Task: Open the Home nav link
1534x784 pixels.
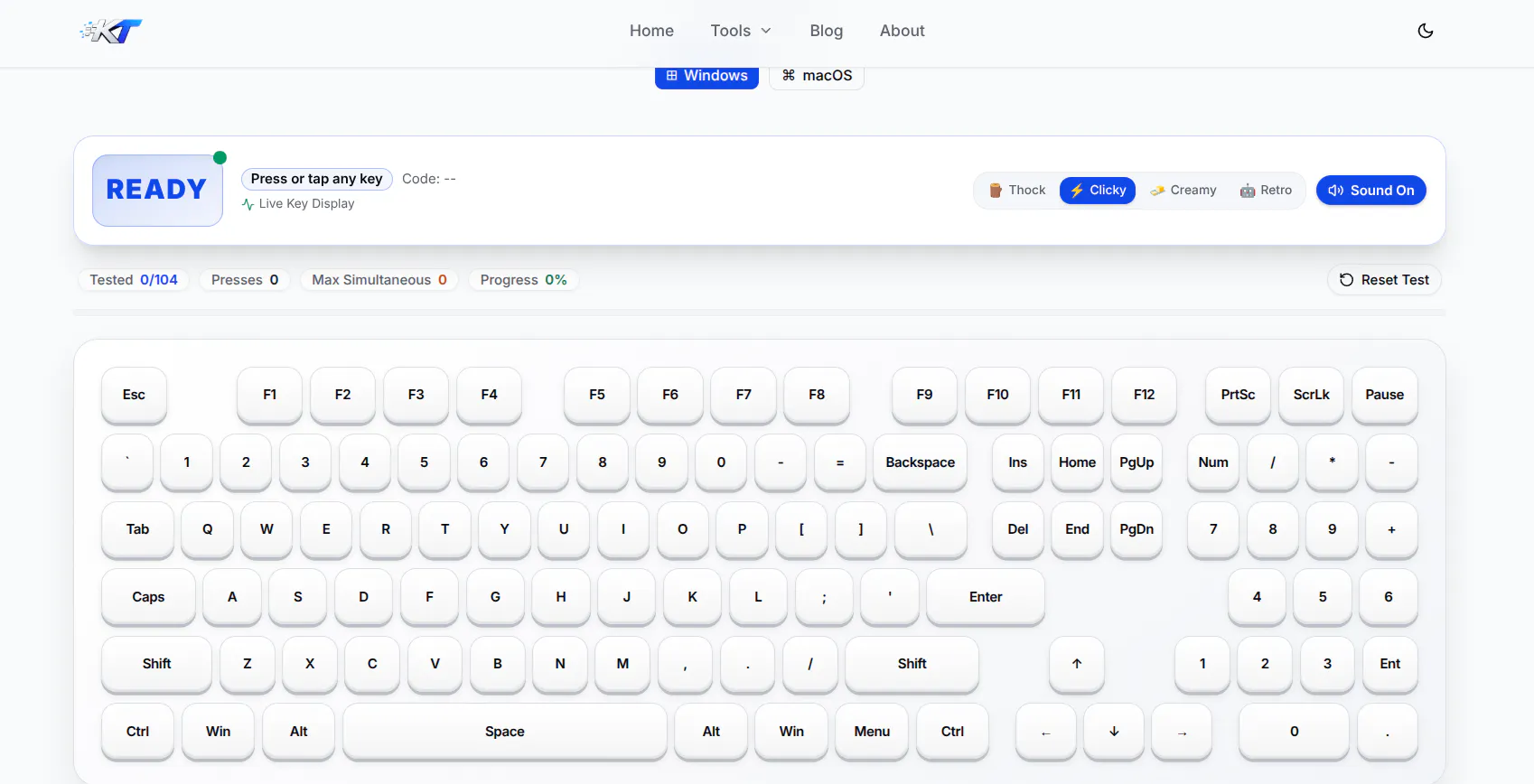Action: [x=651, y=31]
